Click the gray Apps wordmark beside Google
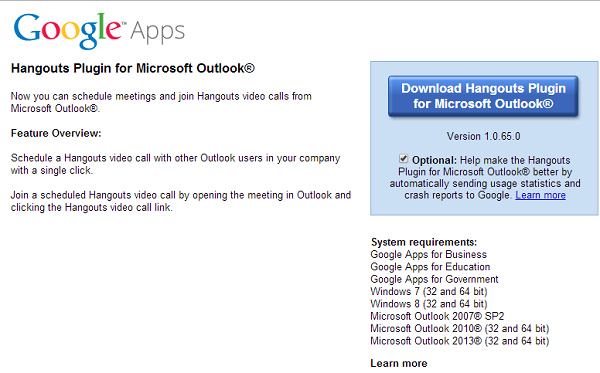This screenshot has width=600, height=373. click(157, 32)
